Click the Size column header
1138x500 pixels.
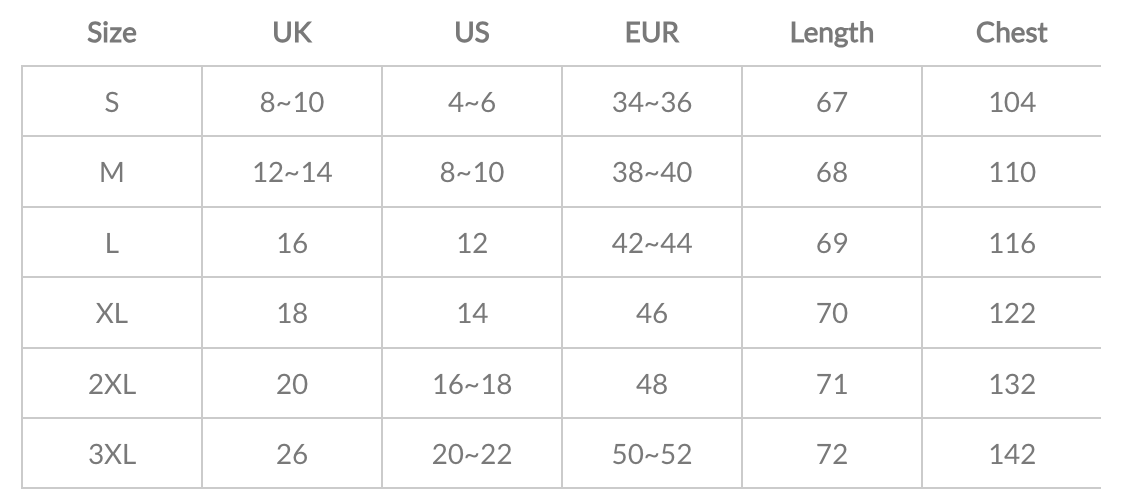click(x=112, y=33)
